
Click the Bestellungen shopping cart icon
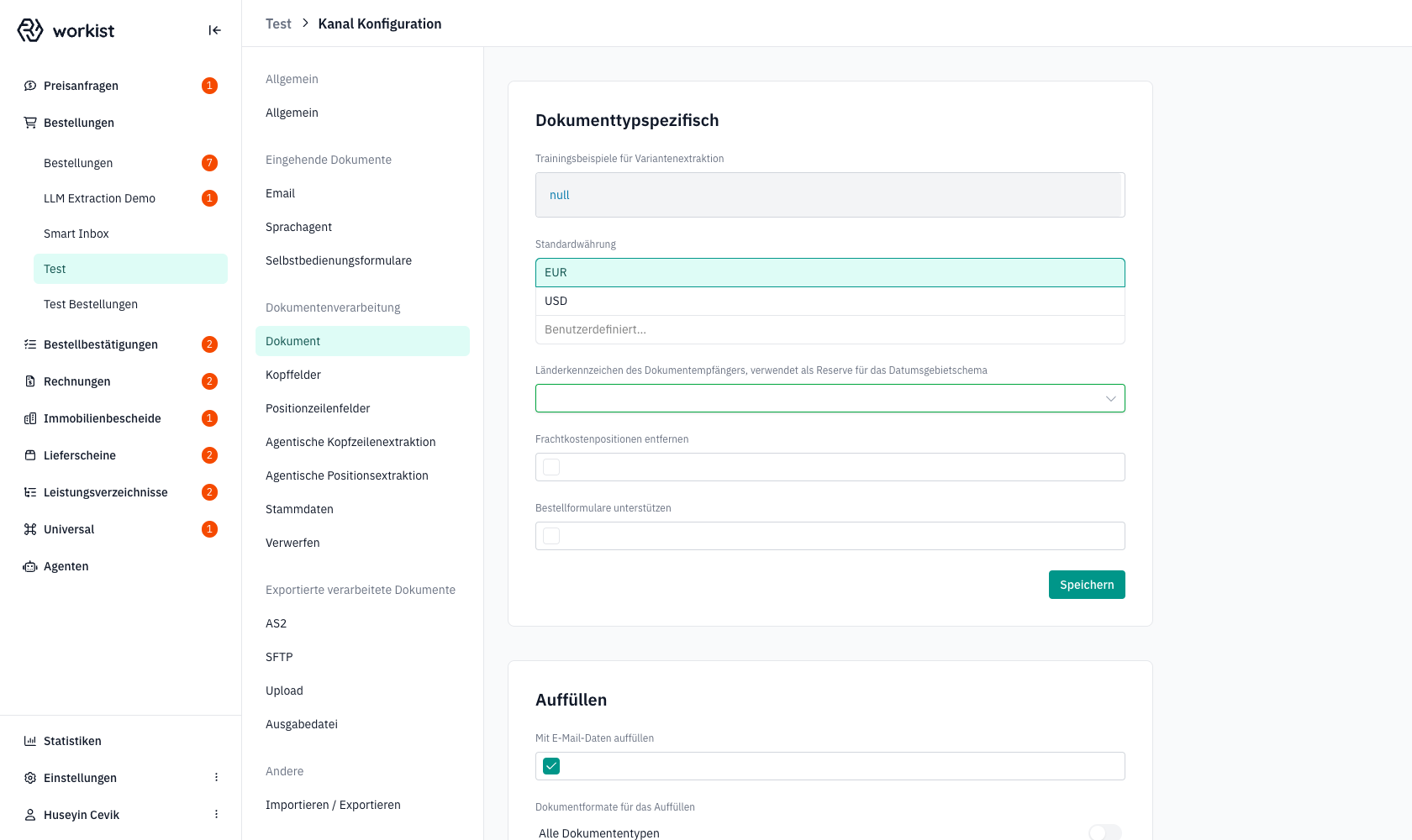(x=30, y=123)
